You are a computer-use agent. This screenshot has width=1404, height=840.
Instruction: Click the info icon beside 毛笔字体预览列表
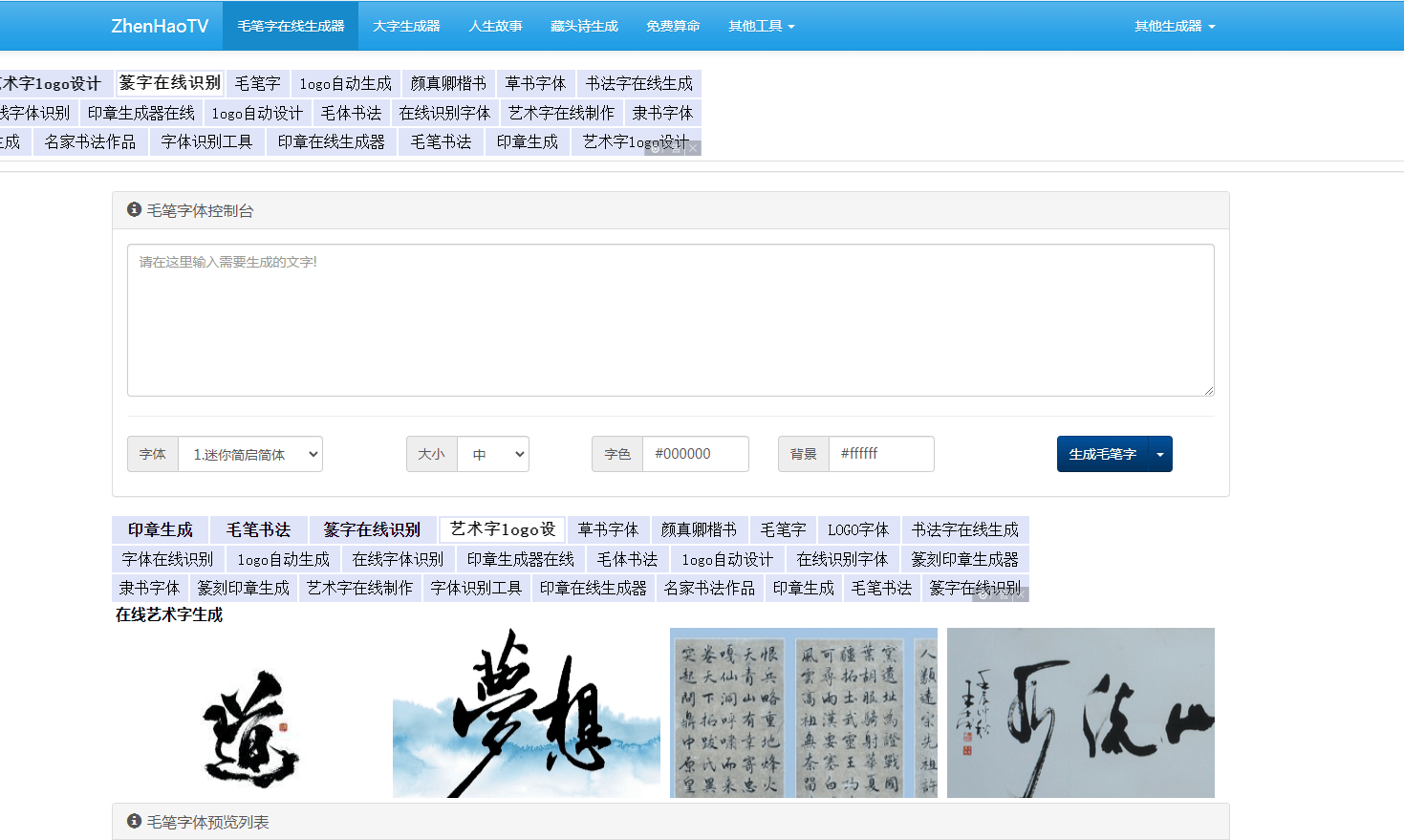tap(134, 821)
